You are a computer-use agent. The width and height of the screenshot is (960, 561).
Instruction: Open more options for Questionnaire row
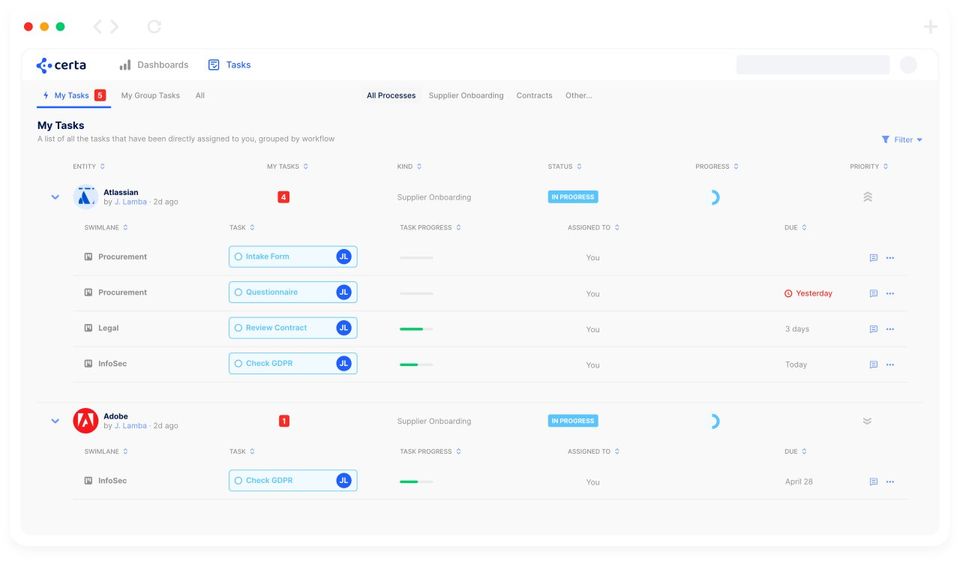(890, 293)
